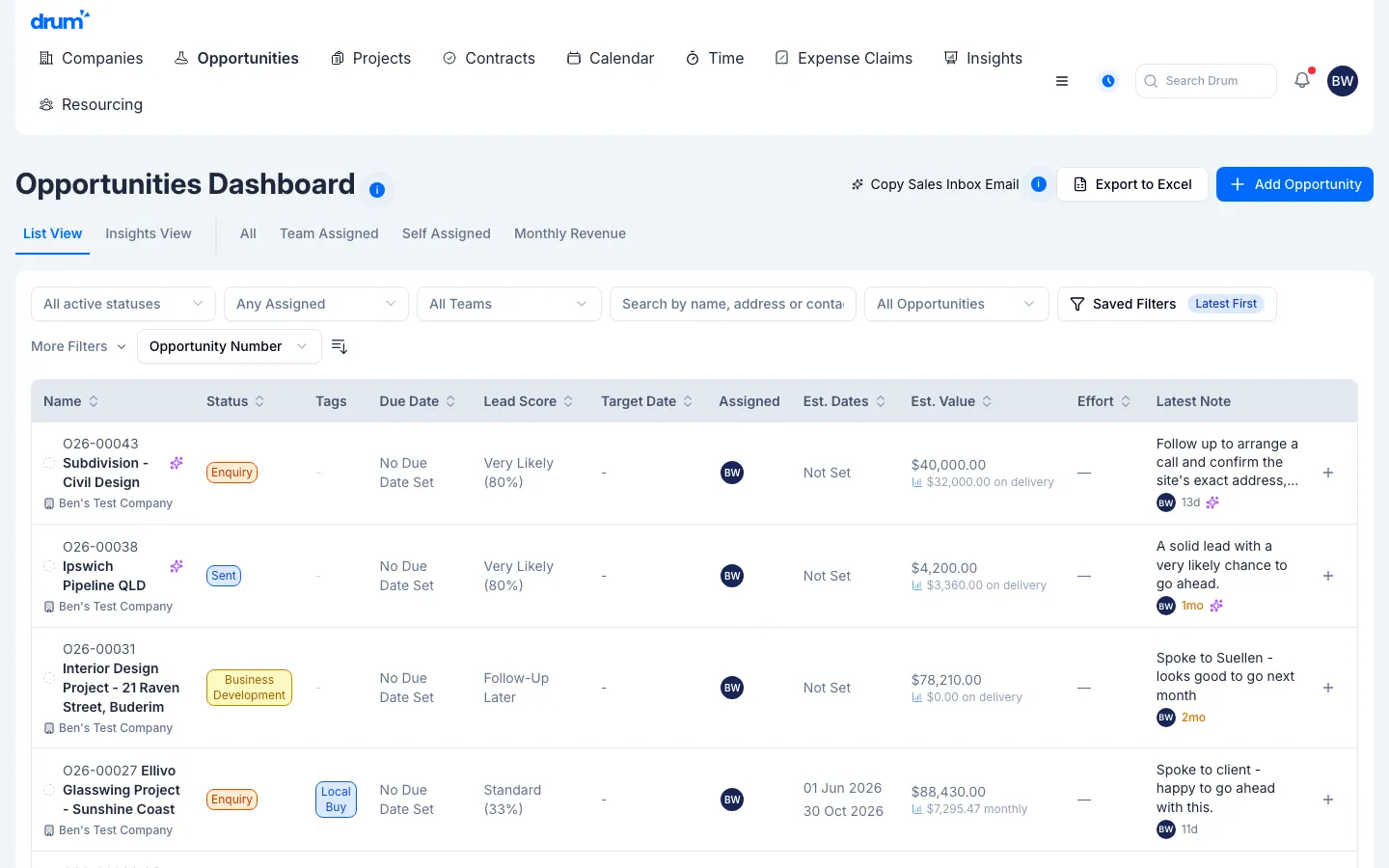
Task: Click the Add Opportunity button
Action: [x=1294, y=184]
